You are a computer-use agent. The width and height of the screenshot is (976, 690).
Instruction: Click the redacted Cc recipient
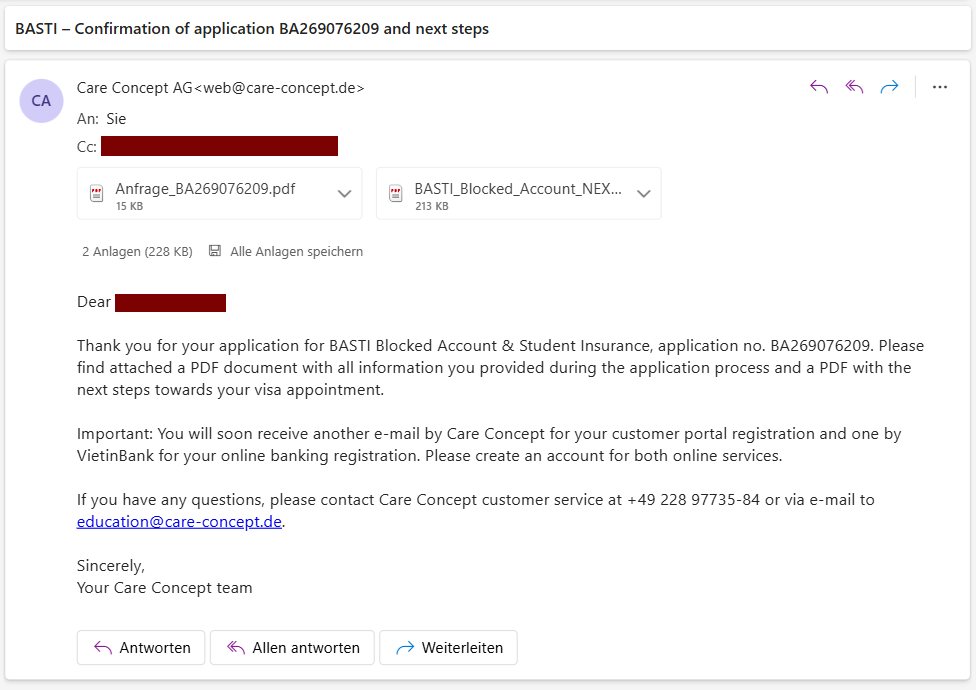coord(219,146)
